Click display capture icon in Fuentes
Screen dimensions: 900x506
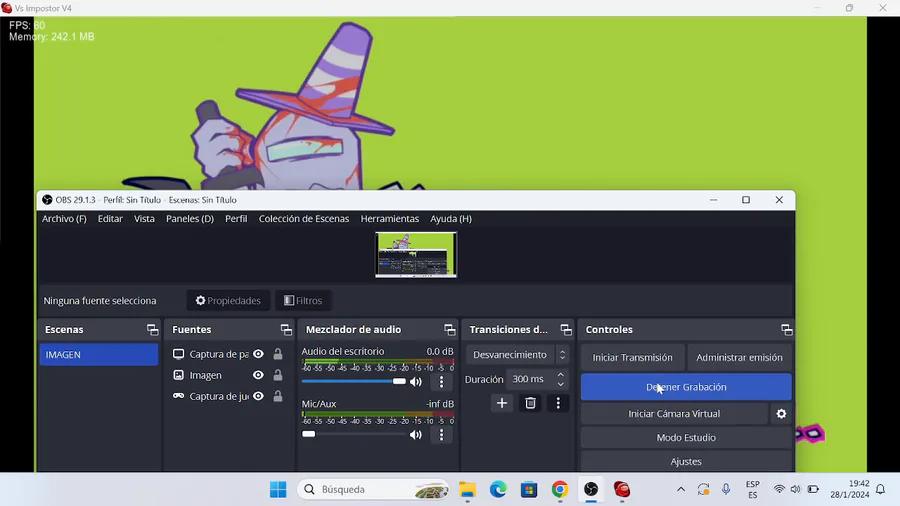click(179, 354)
